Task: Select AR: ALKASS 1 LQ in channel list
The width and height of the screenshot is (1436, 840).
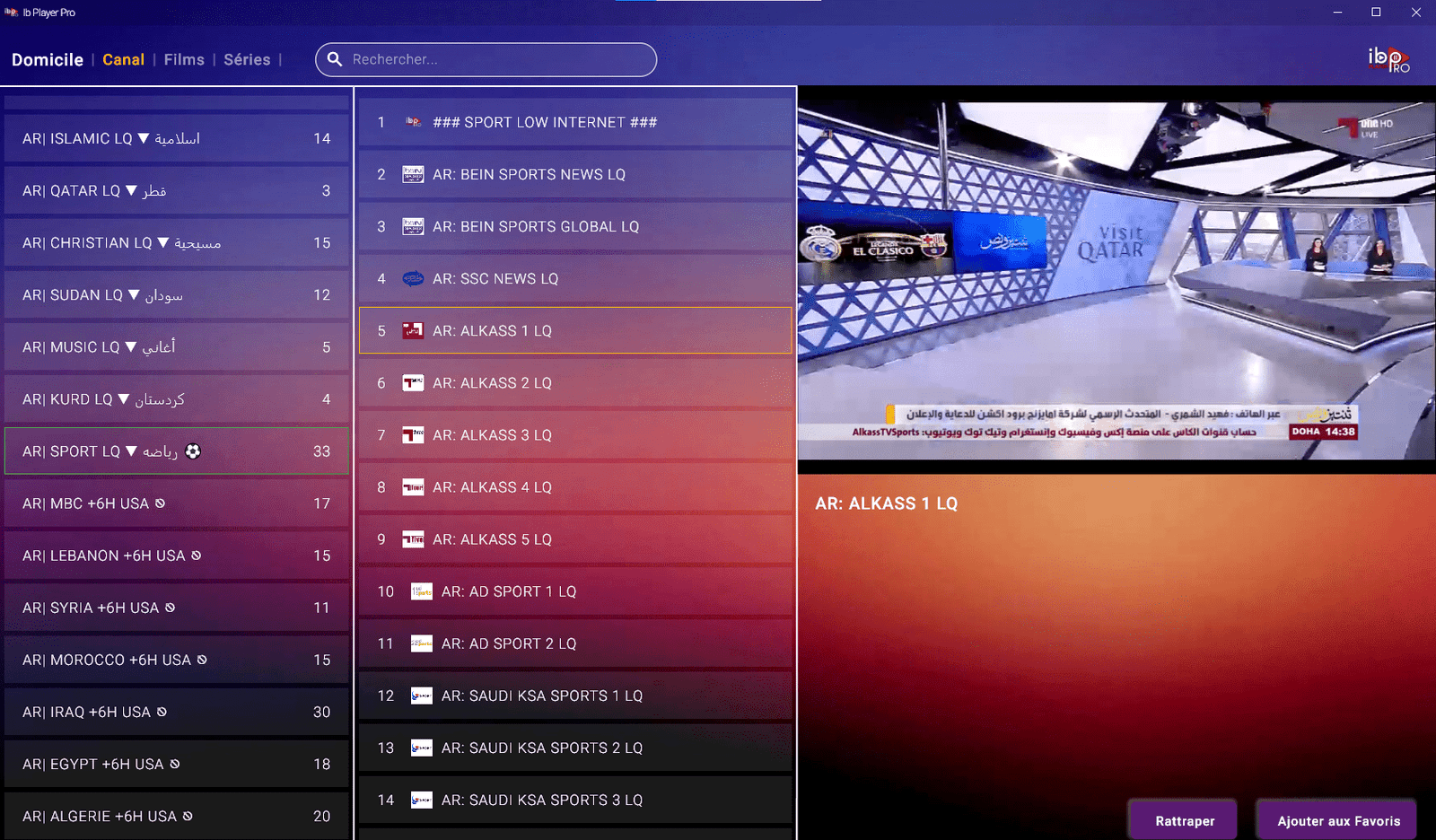Action: tap(575, 330)
